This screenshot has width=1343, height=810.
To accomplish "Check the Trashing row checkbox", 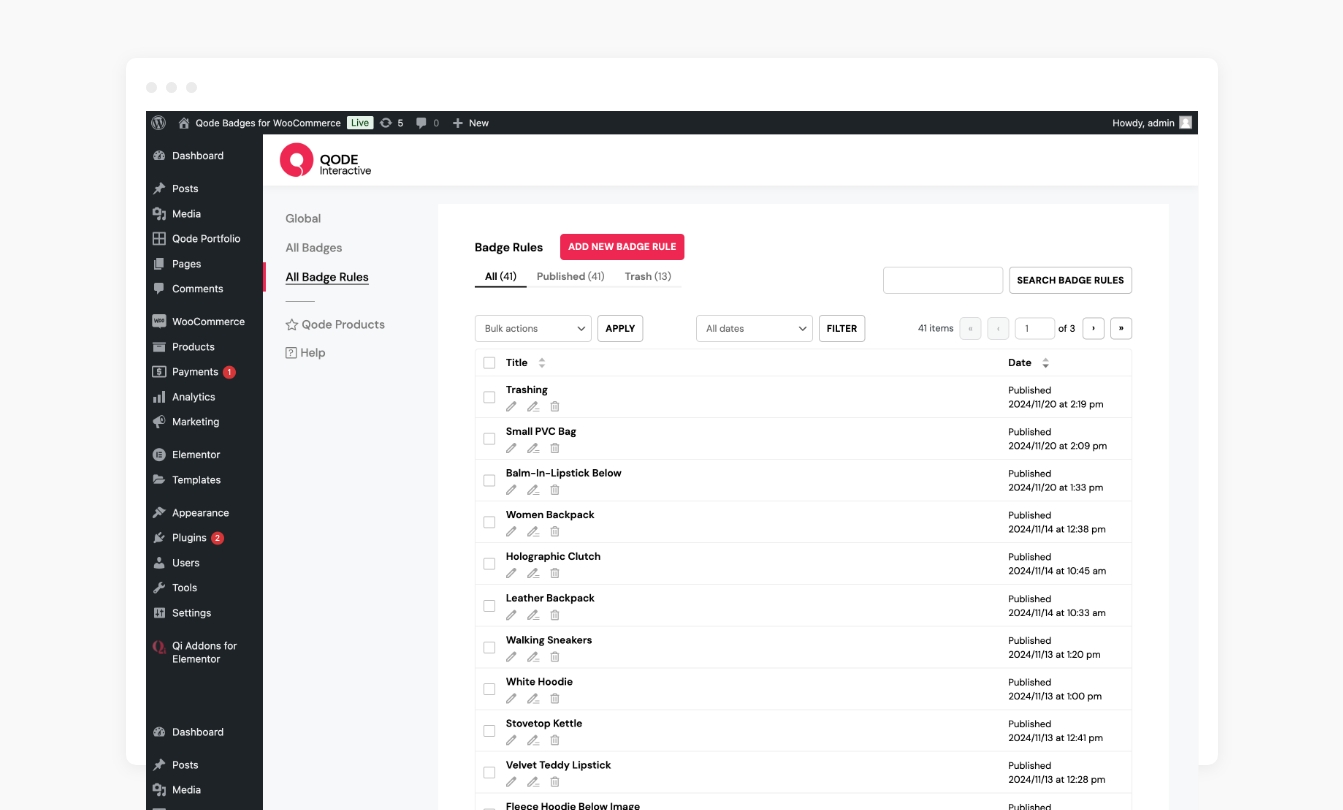I will (x=489, y=397).
